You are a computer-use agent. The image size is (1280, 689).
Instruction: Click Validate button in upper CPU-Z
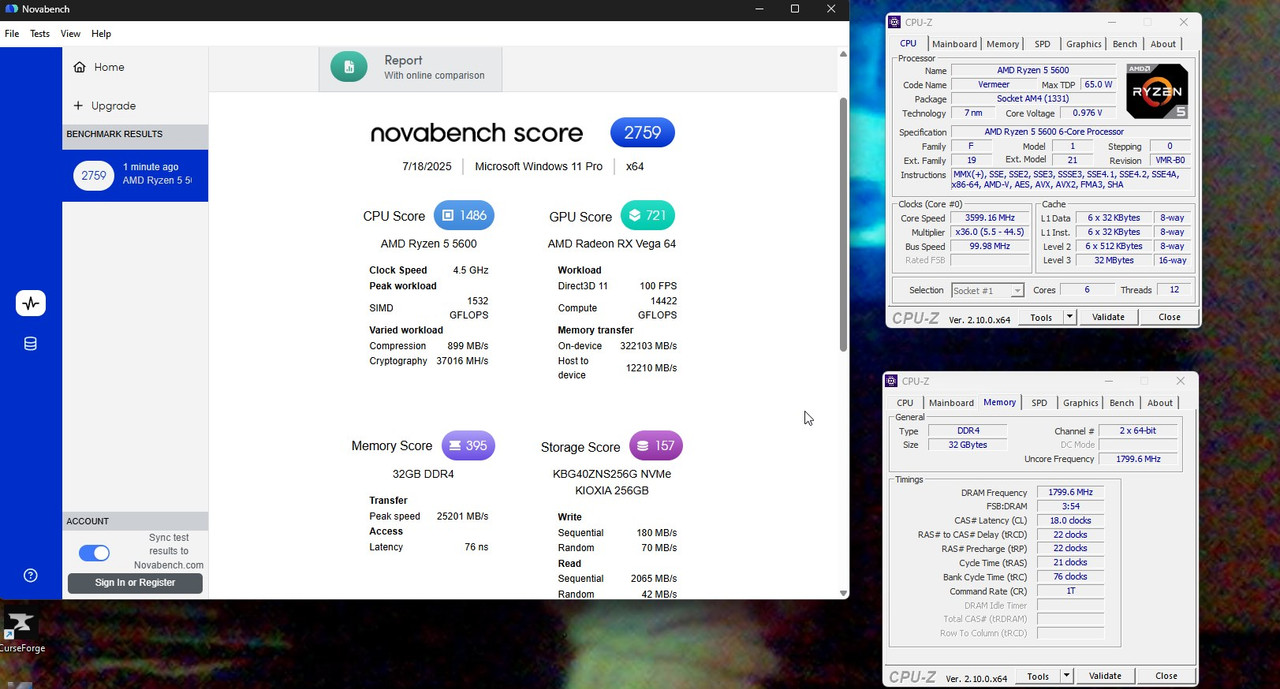1108,317
